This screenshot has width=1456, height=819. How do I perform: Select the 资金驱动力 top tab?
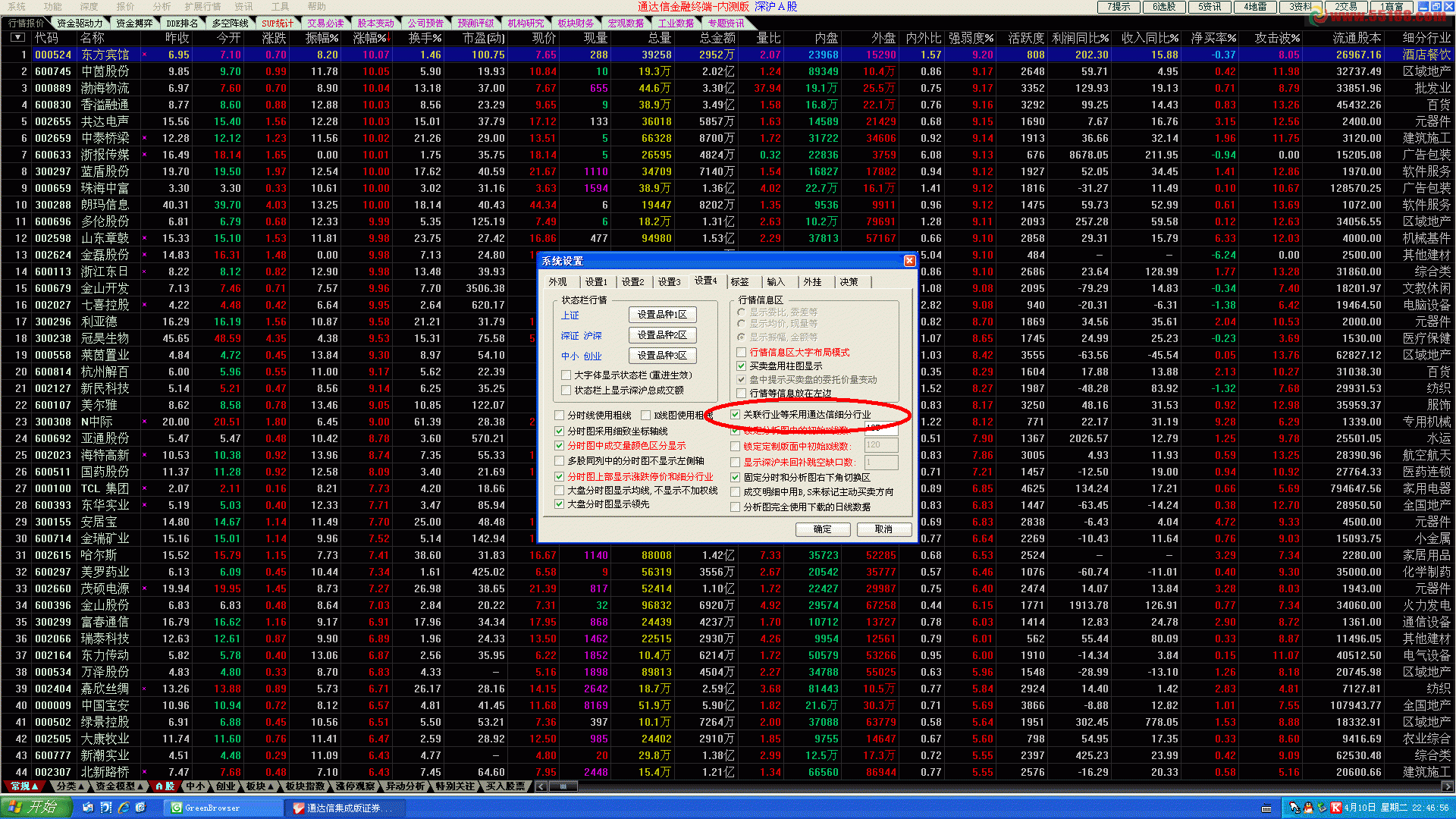[80, 23]
